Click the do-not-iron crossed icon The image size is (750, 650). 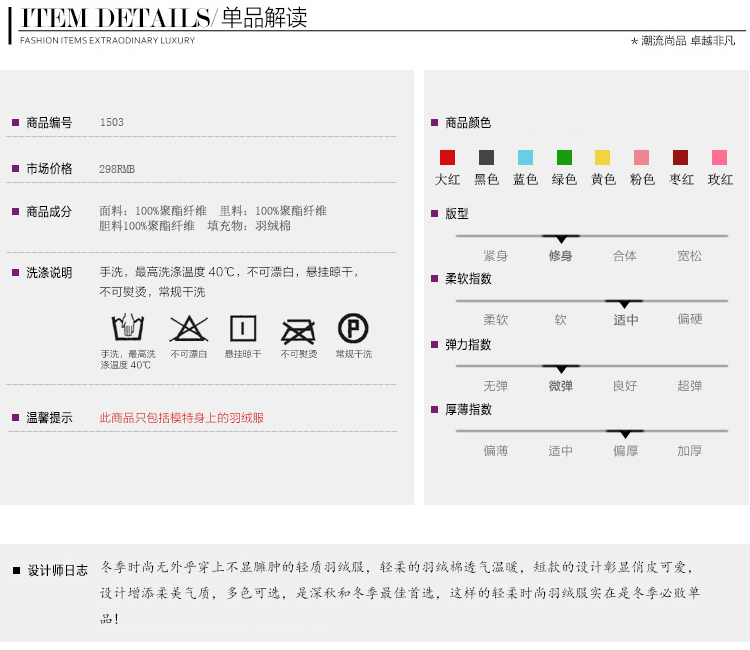(298, 331)
